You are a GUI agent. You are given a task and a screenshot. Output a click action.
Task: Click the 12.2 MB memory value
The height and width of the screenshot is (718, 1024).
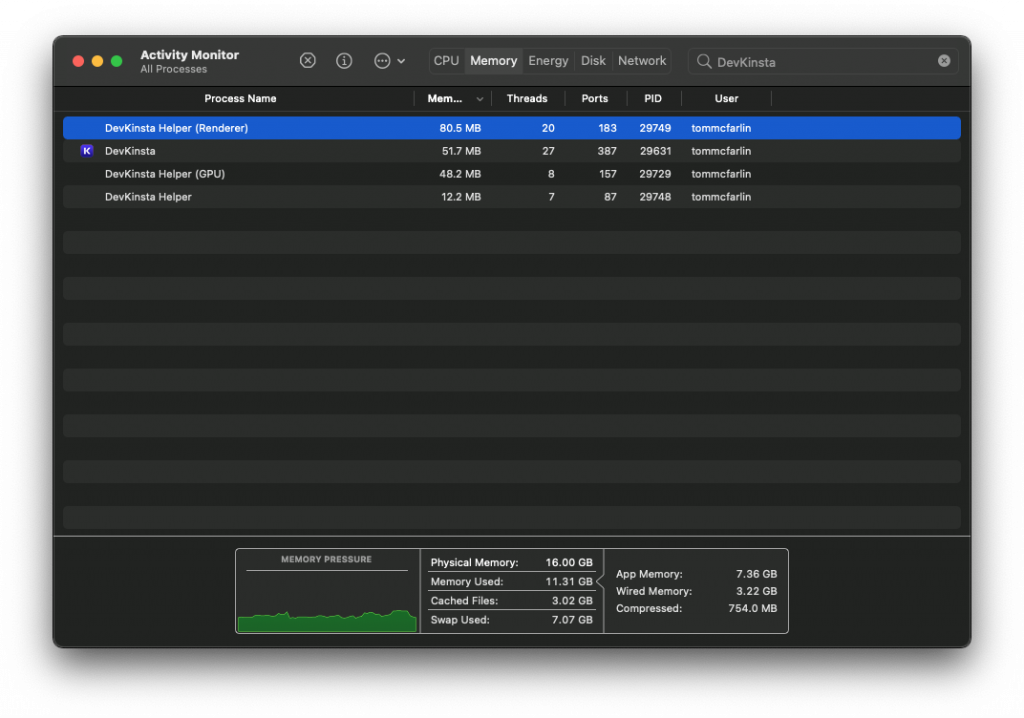point(461,197)
